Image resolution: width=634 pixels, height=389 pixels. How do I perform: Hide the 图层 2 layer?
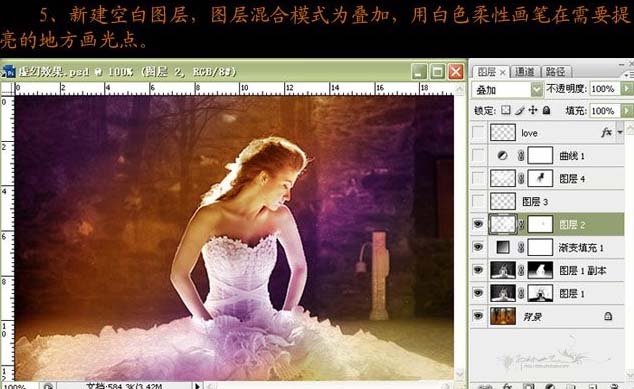pos(478,224)
